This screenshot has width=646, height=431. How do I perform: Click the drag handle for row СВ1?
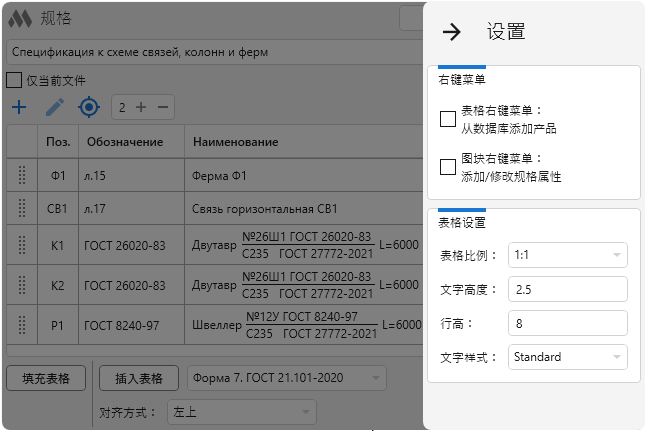(22, 209)
